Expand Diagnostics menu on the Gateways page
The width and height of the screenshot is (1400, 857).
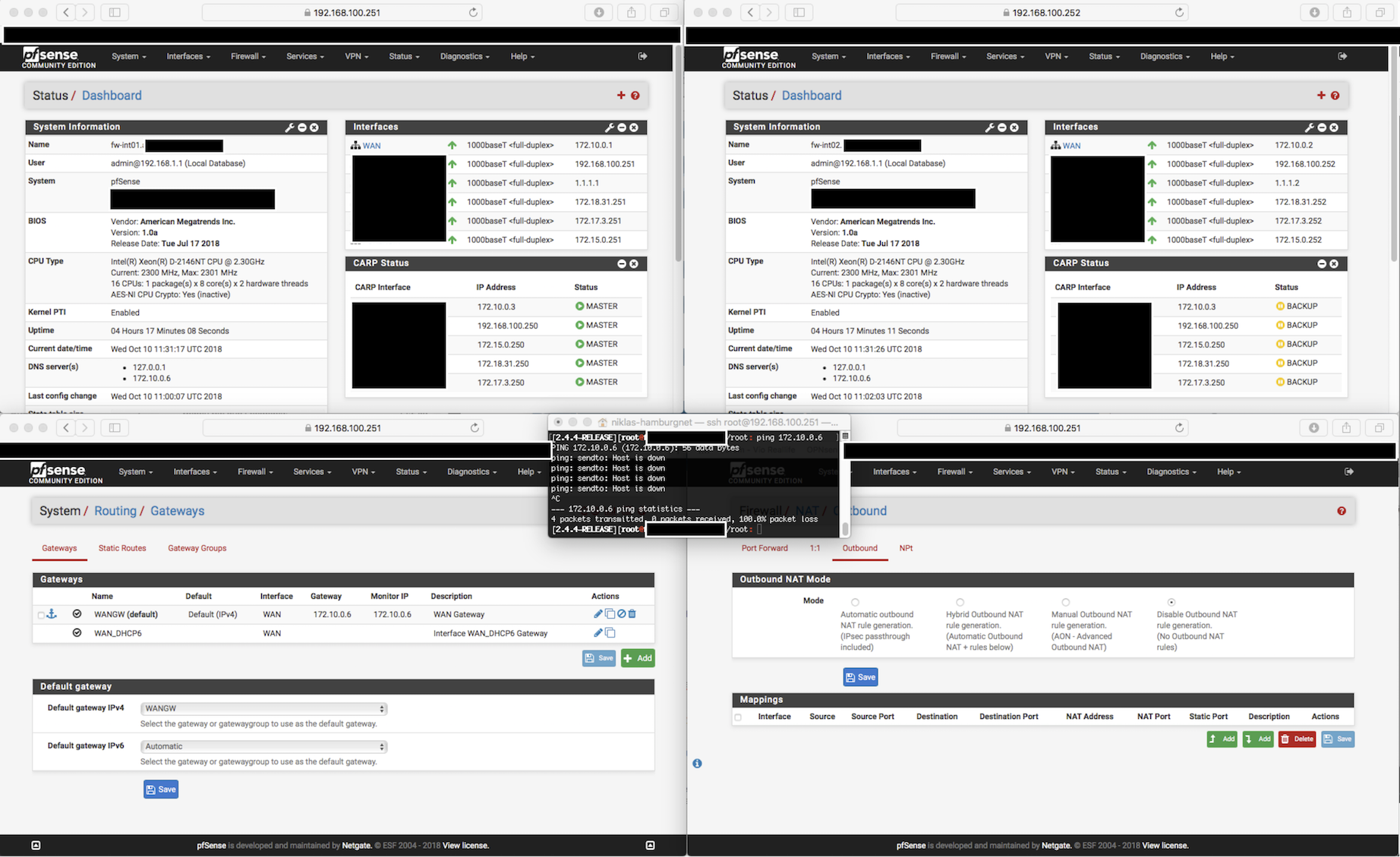click(471, 472)
